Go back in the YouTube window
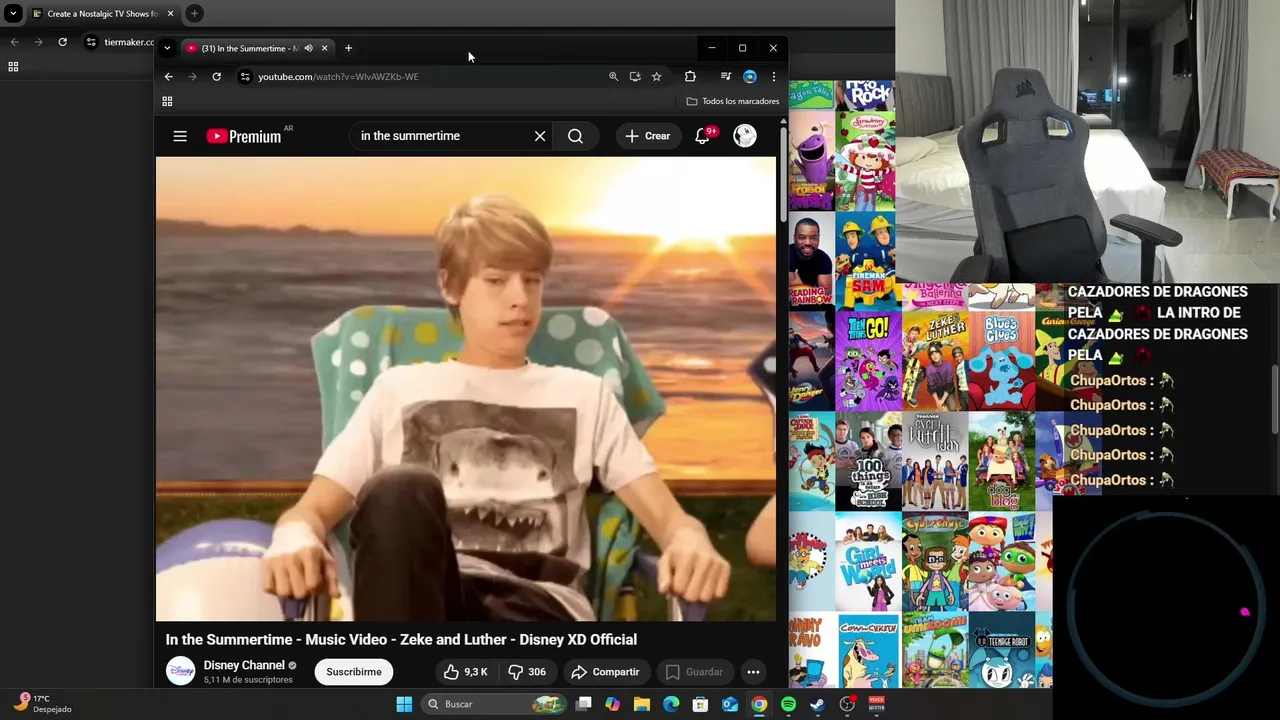The image size is (1280, 720). coord(168,76)
